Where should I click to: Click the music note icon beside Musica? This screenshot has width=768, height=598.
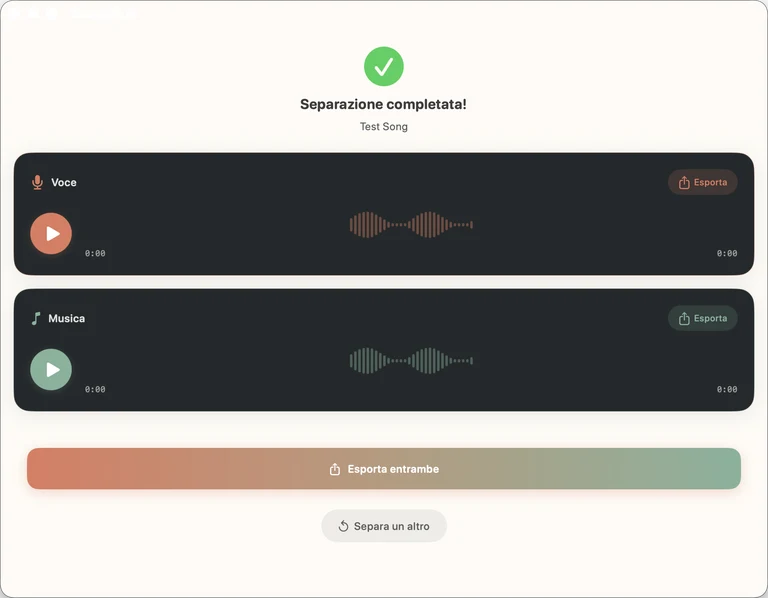pos(36,318)
